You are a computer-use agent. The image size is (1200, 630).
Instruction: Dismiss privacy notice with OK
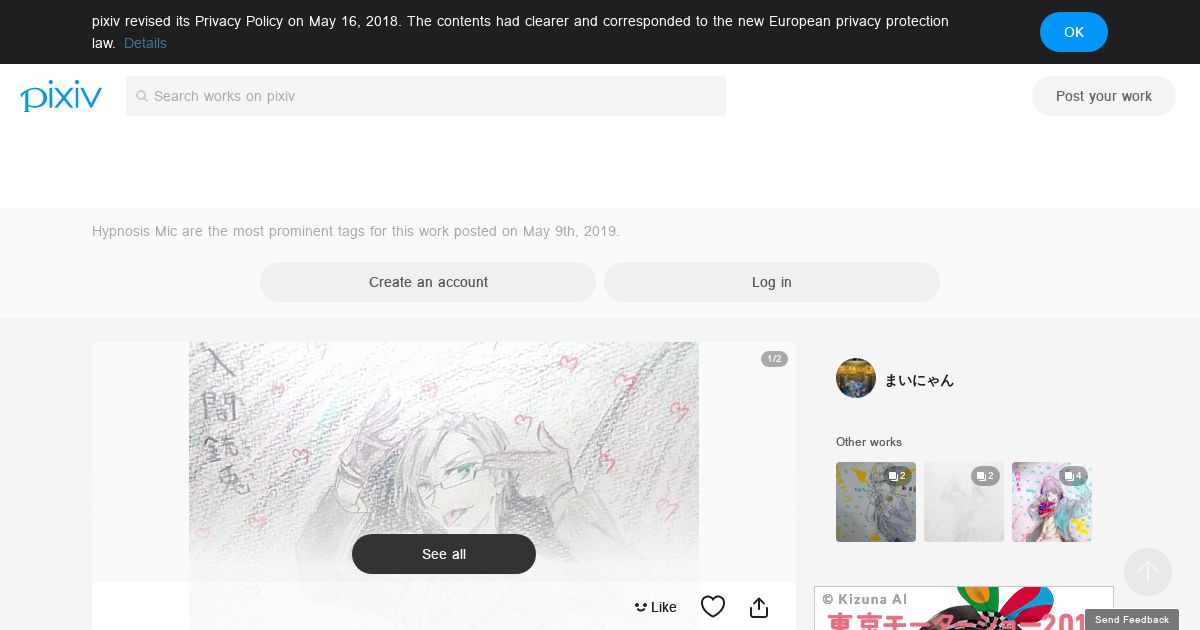pos(1074,32)
